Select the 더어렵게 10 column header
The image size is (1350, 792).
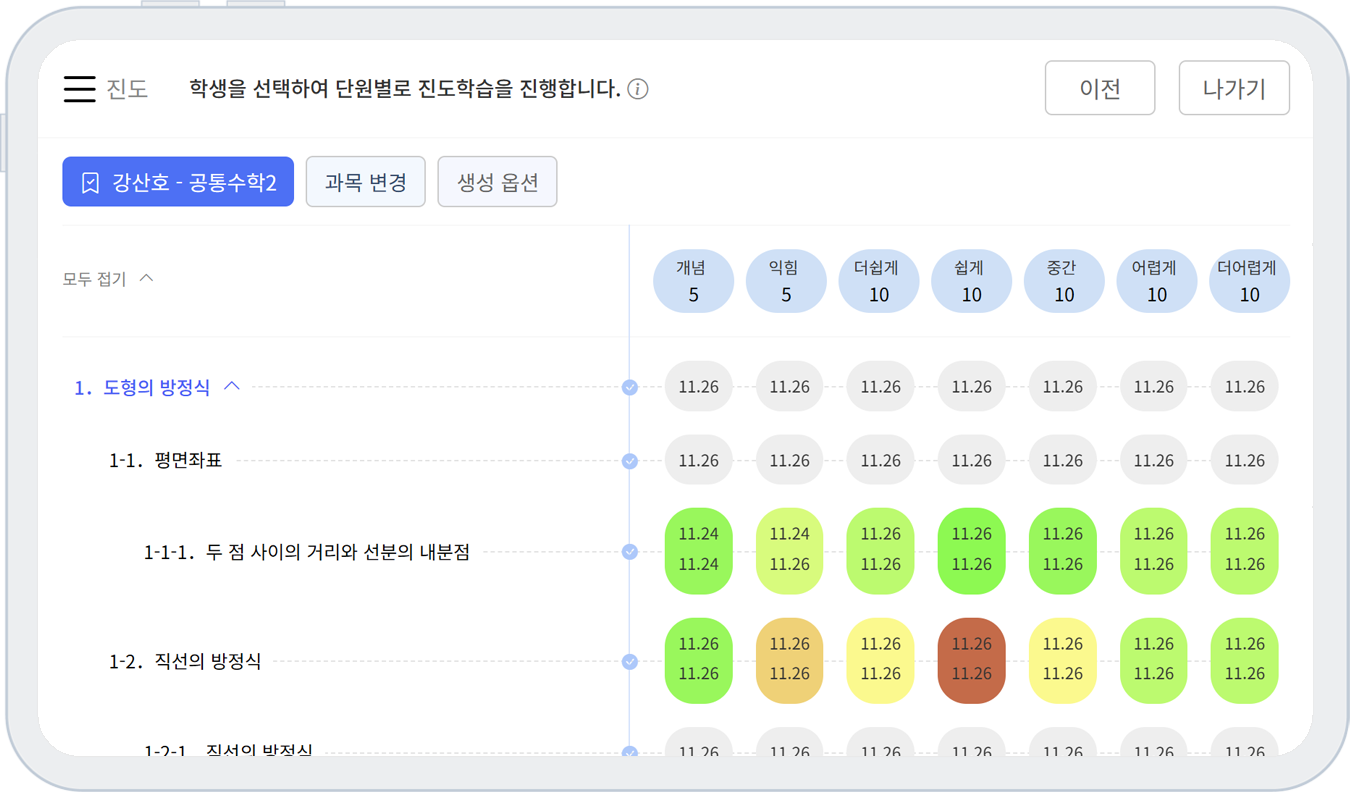(x=1249, y=281)
